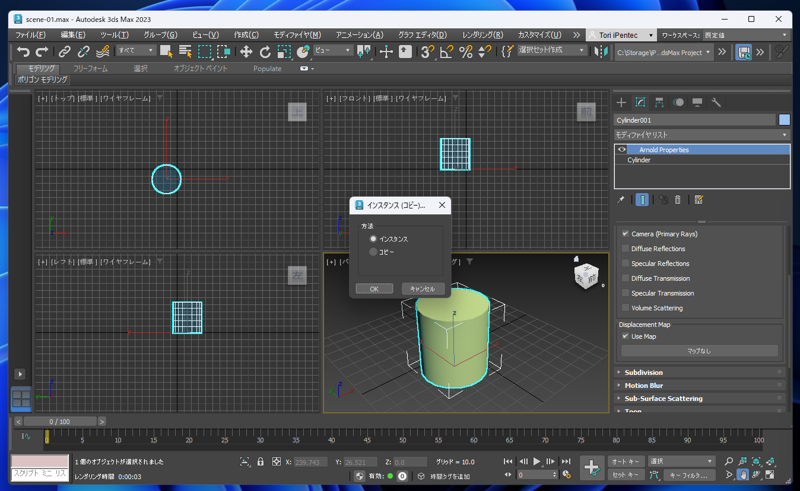
Task: Open the 編集(E) menu
Action: pyautogui.click(x=73, y=35)
